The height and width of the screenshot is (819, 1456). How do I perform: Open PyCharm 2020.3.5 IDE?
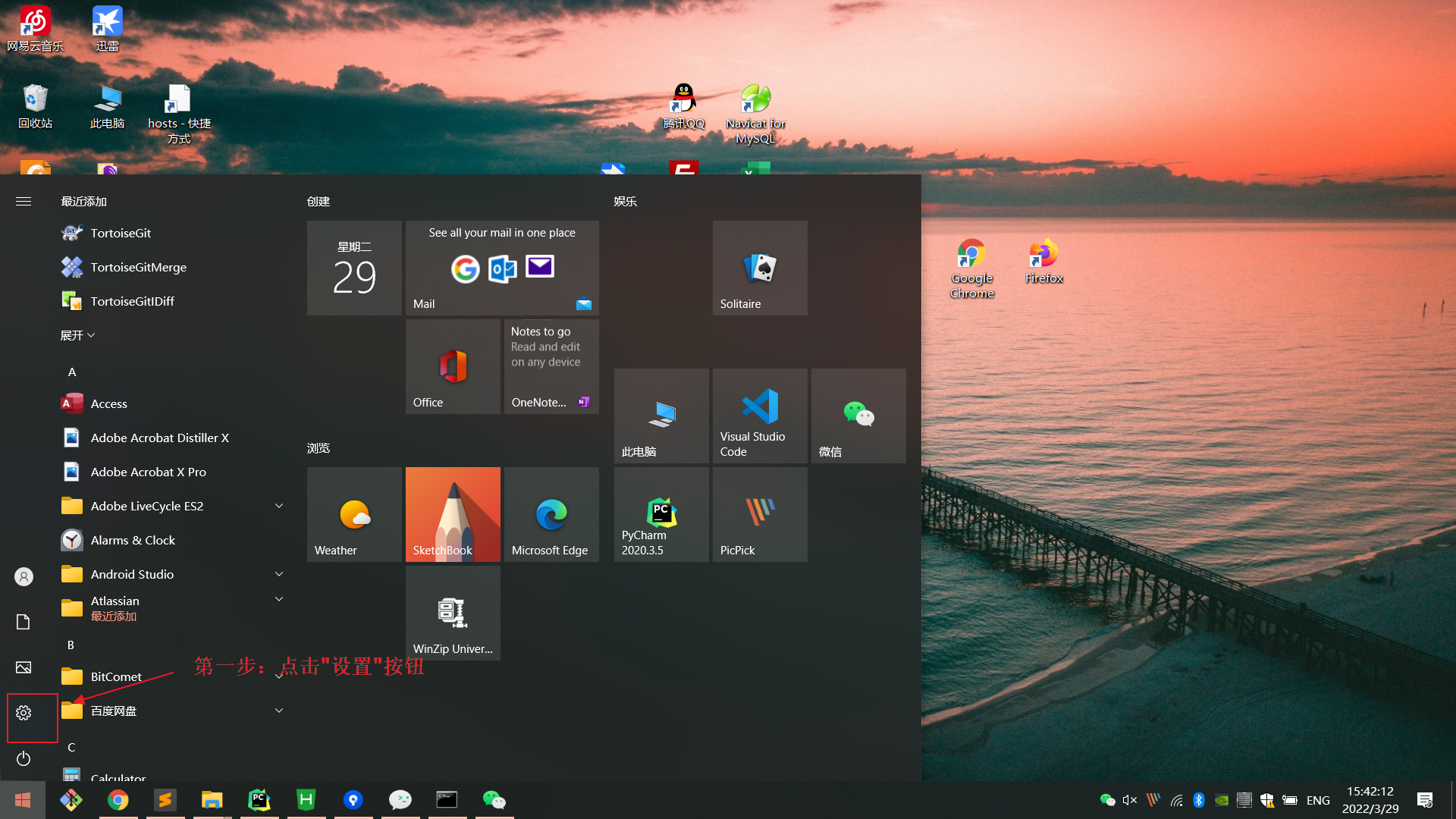(660, 514)
